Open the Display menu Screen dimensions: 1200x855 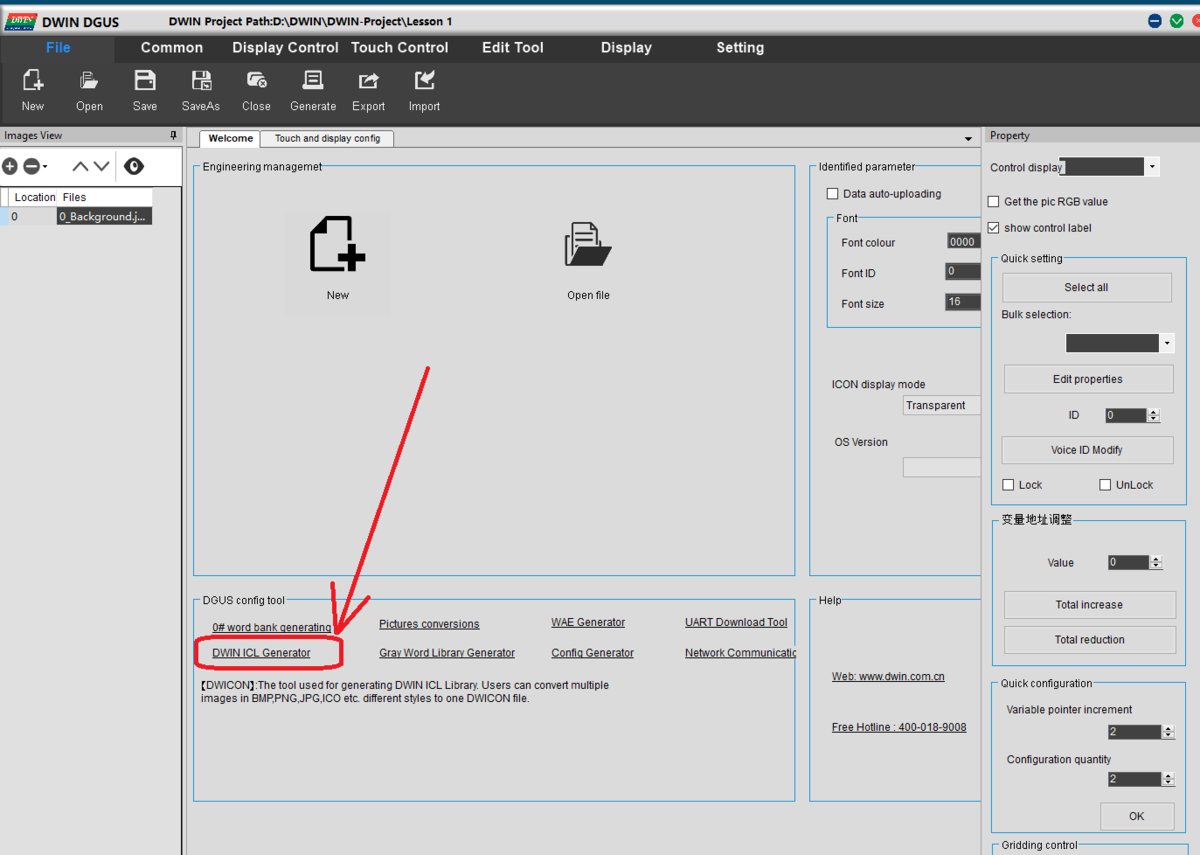point(626,48)
